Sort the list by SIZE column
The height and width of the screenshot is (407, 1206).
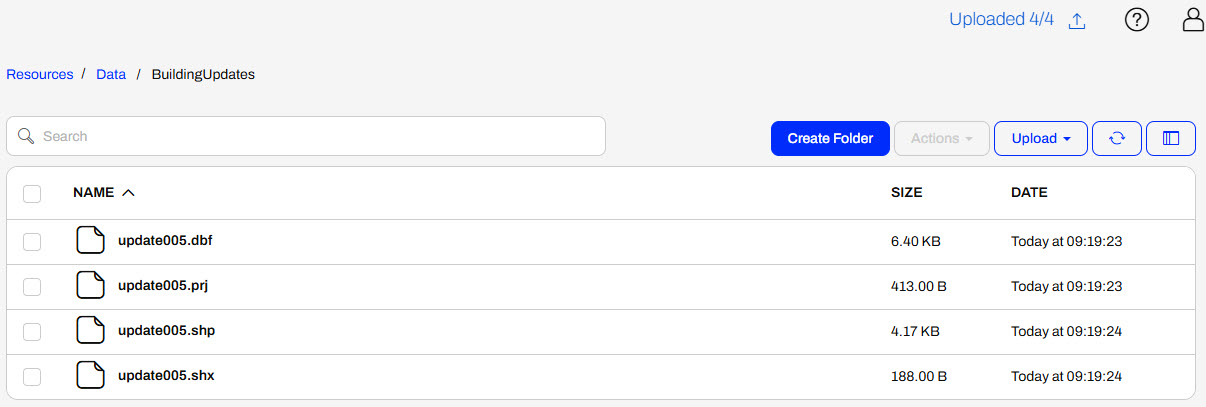click(906, 193)
